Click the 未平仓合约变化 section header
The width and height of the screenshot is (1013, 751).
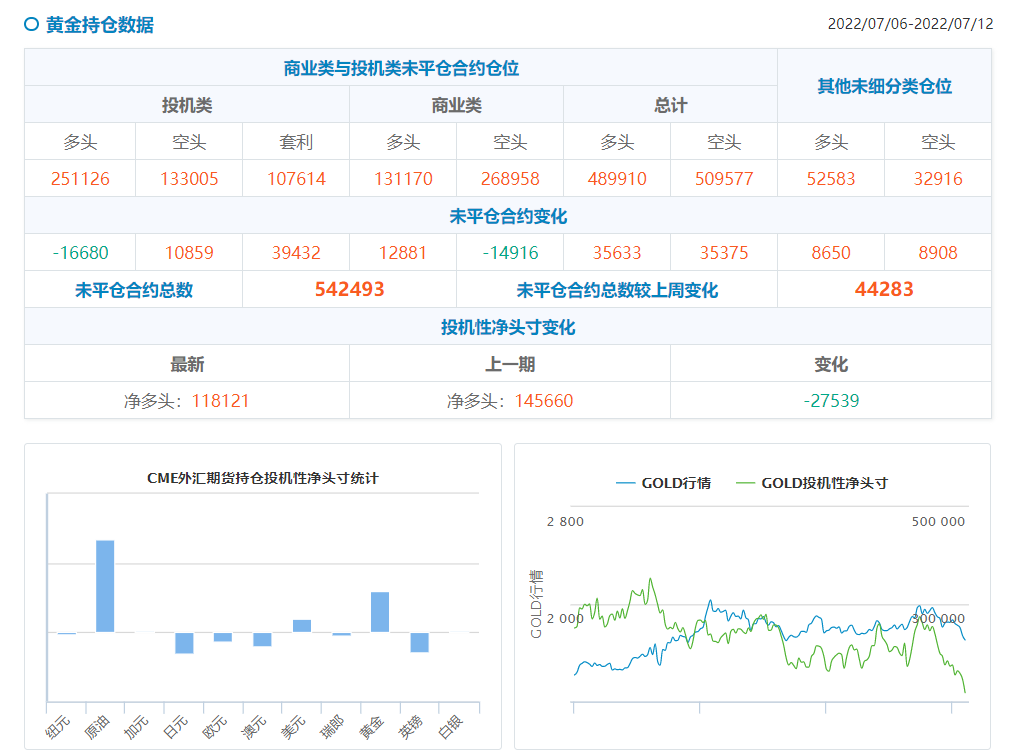(x=508, y=215)
